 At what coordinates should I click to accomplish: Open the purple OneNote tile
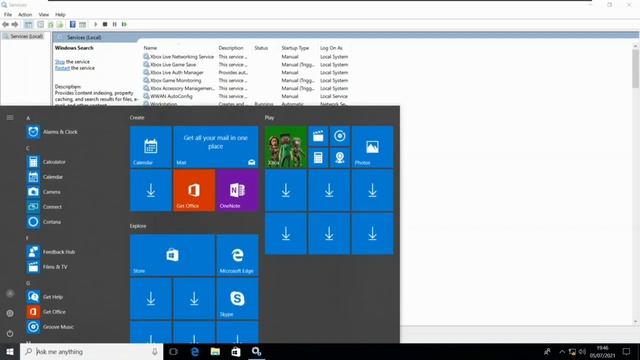[238, 191]
